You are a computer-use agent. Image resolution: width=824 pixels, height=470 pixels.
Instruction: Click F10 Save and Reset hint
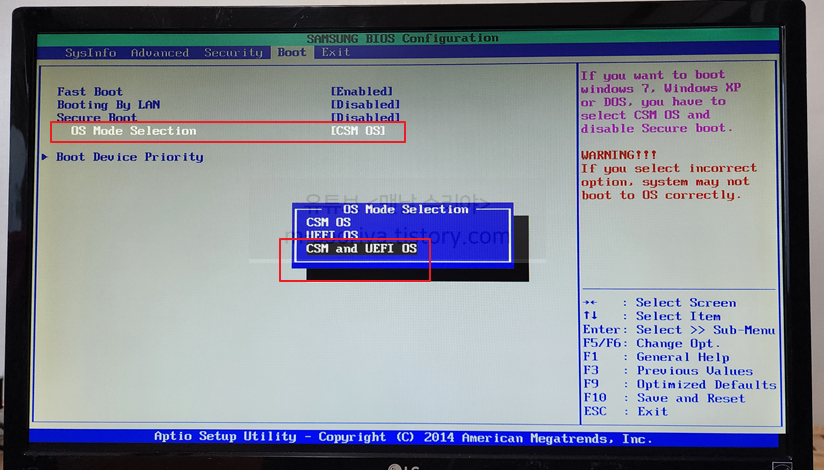pyautogui.click(x=664, y=399)
